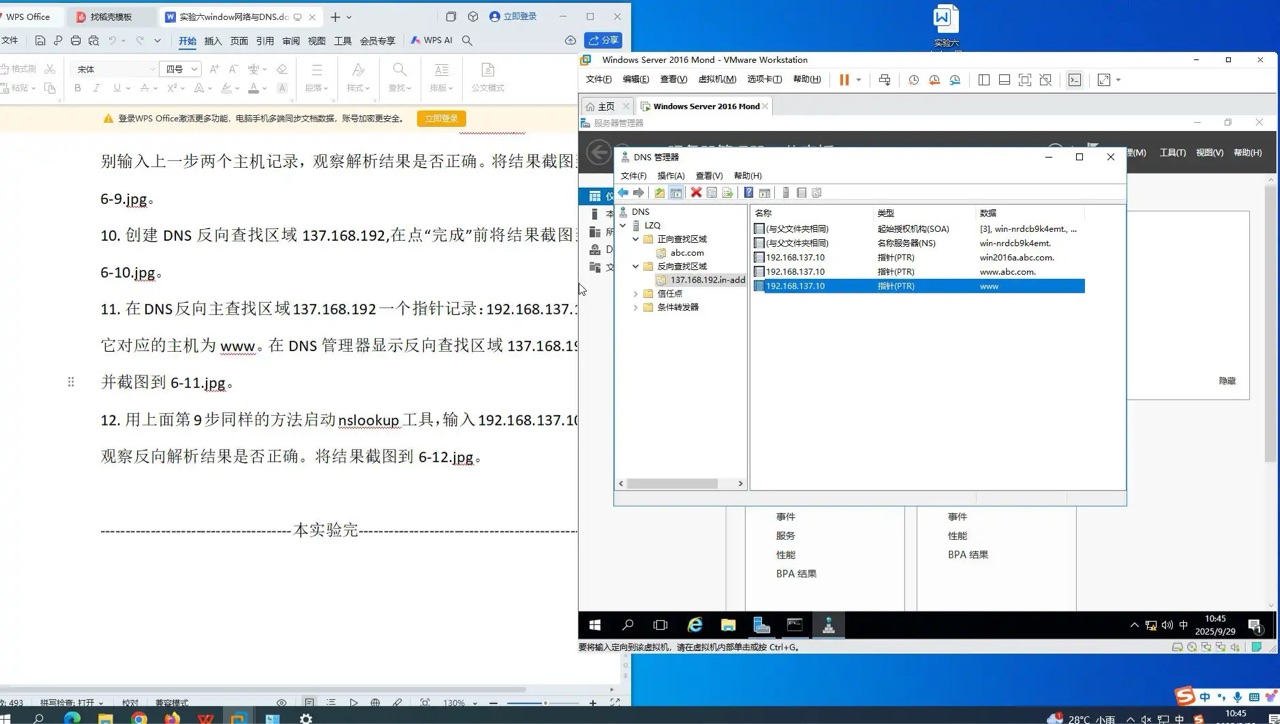Select the 137.168.192.in-addr zone in tree

(700, 280)
